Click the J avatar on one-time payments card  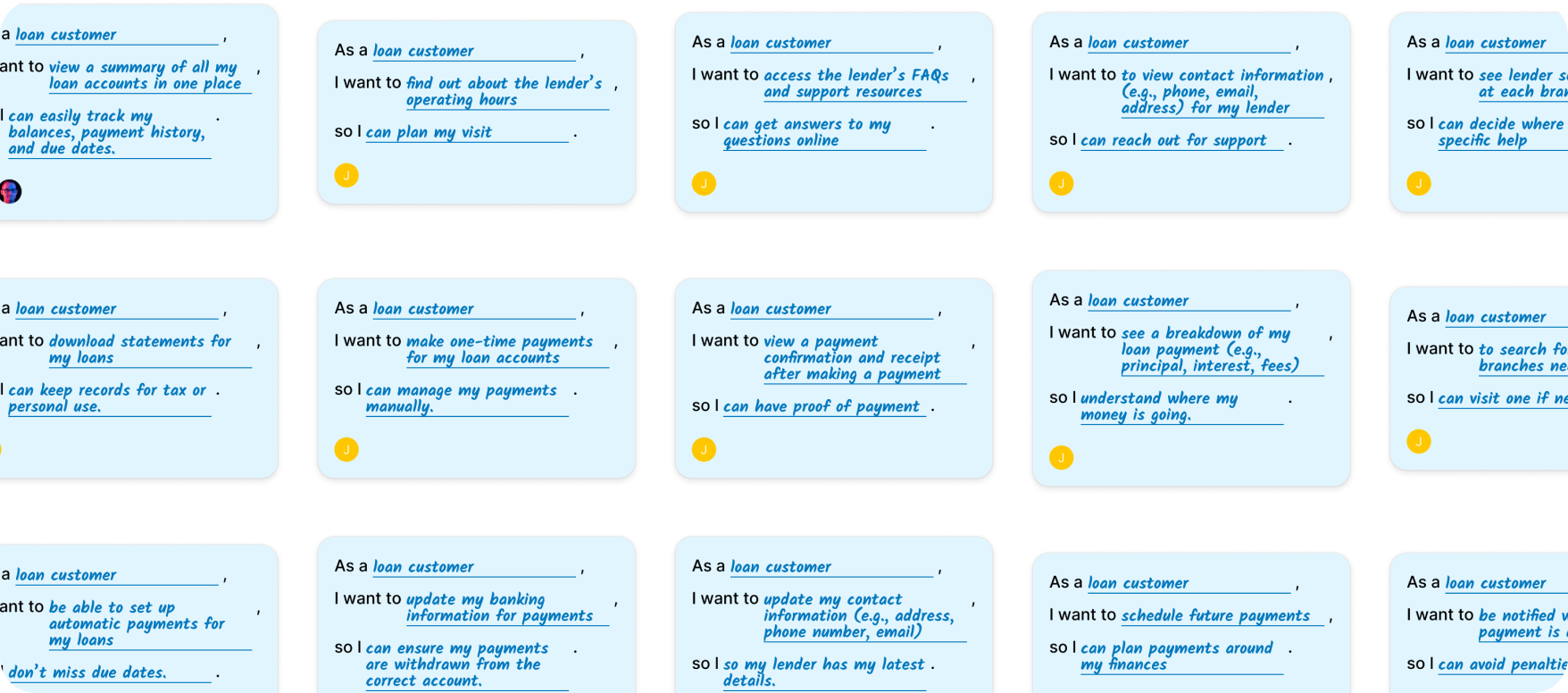coord(346,449)
